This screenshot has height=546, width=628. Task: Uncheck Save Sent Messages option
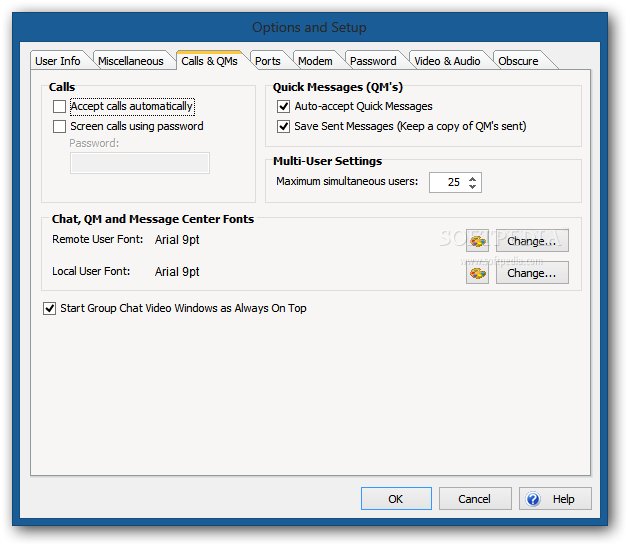click(284, 127)
